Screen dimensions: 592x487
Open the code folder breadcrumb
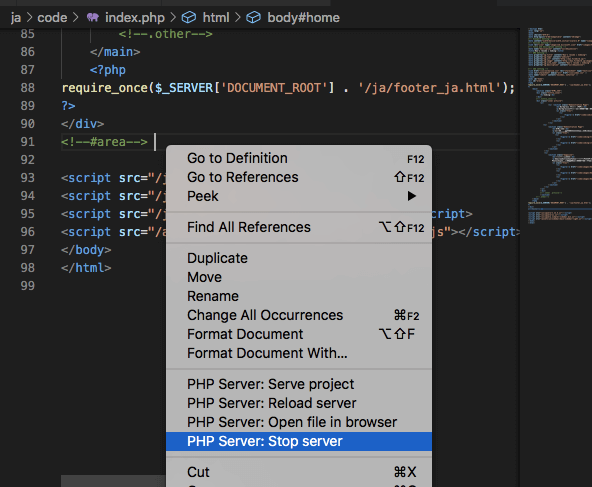(52, 18)
